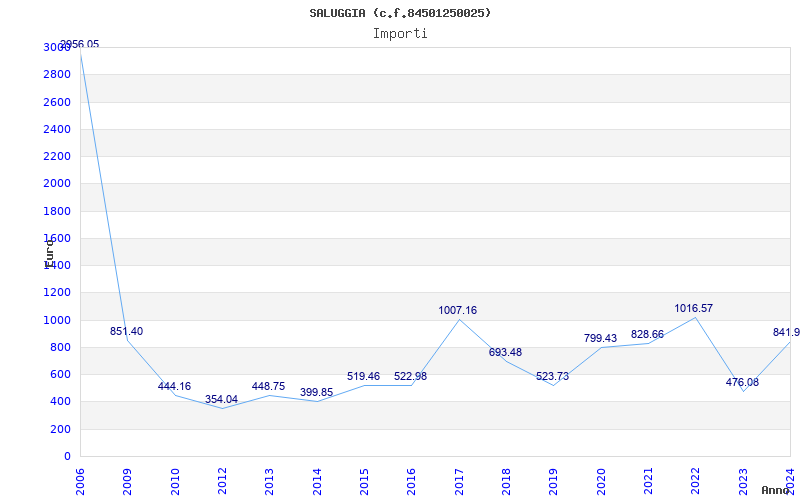The width and height of the screenshot is (800, 500).
Task: Click x-axis year 2014
Action: (x=317, y=482)
